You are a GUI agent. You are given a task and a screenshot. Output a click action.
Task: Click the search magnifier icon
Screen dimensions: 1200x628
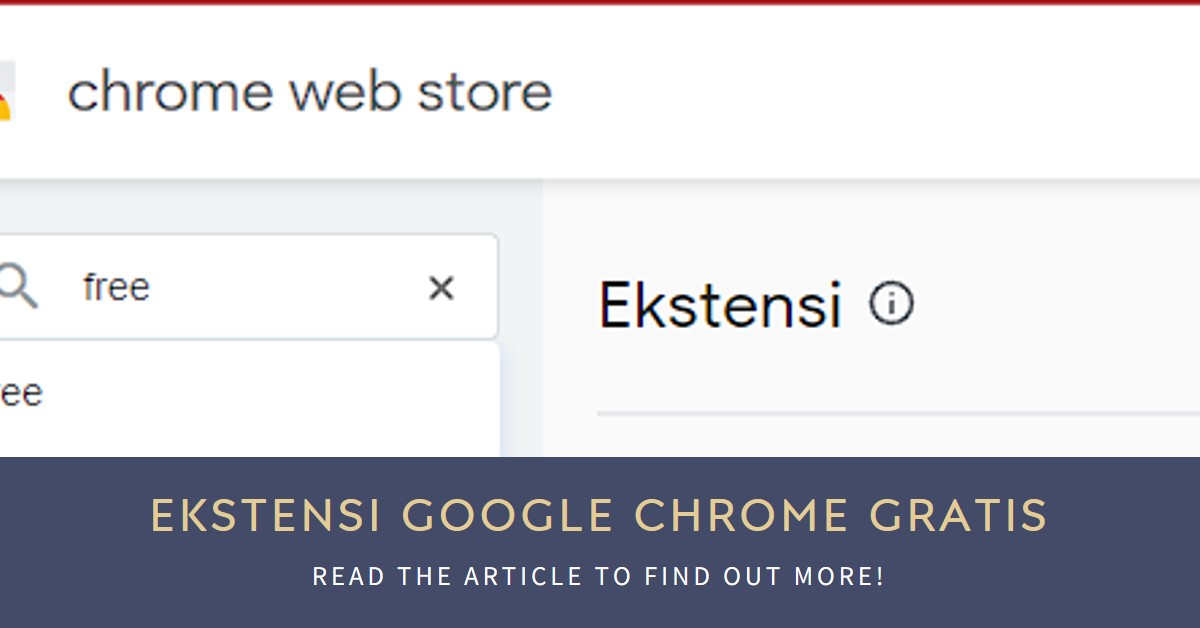point(17,288)
